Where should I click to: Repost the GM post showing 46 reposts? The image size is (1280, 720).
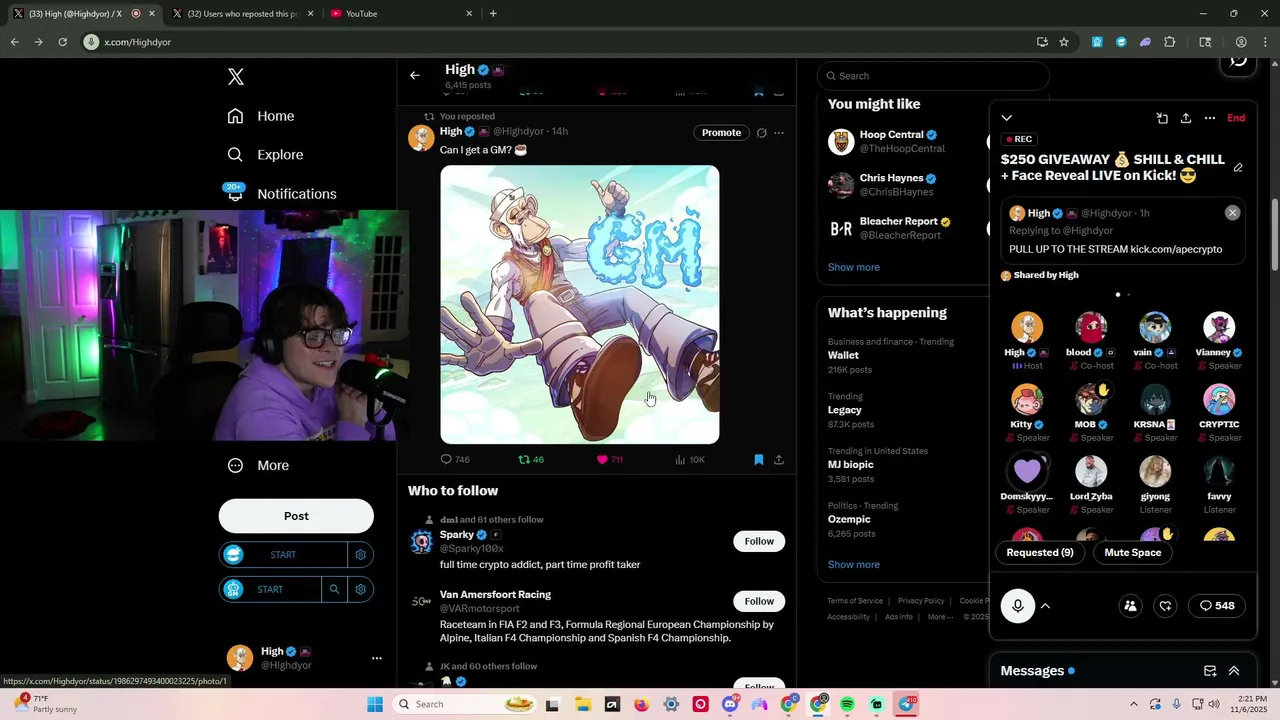point(531,460)
